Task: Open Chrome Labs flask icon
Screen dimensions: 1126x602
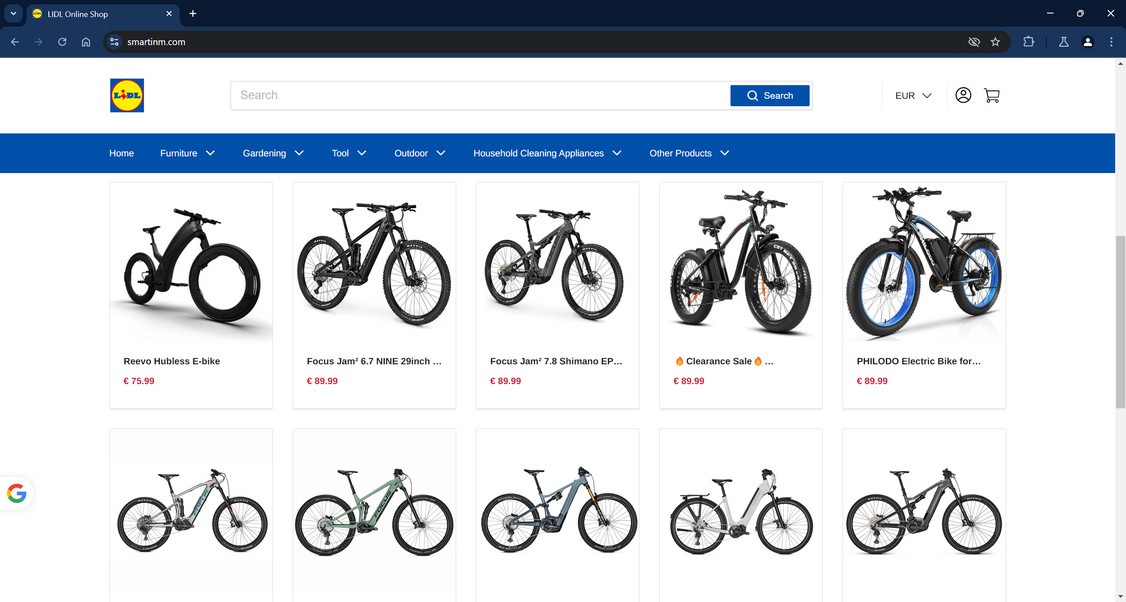Action: (1064, 42)
